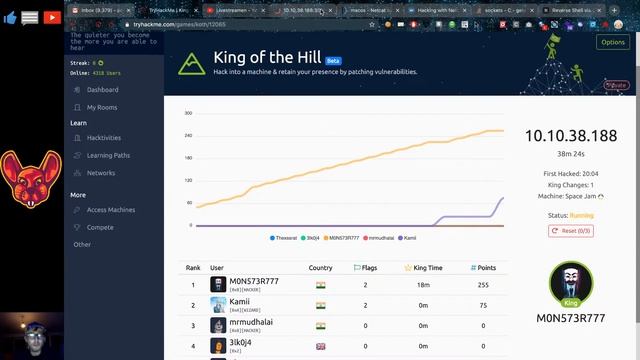
Task: Click M0N573R777's avatar in rank table
Action: click(218, 284)
